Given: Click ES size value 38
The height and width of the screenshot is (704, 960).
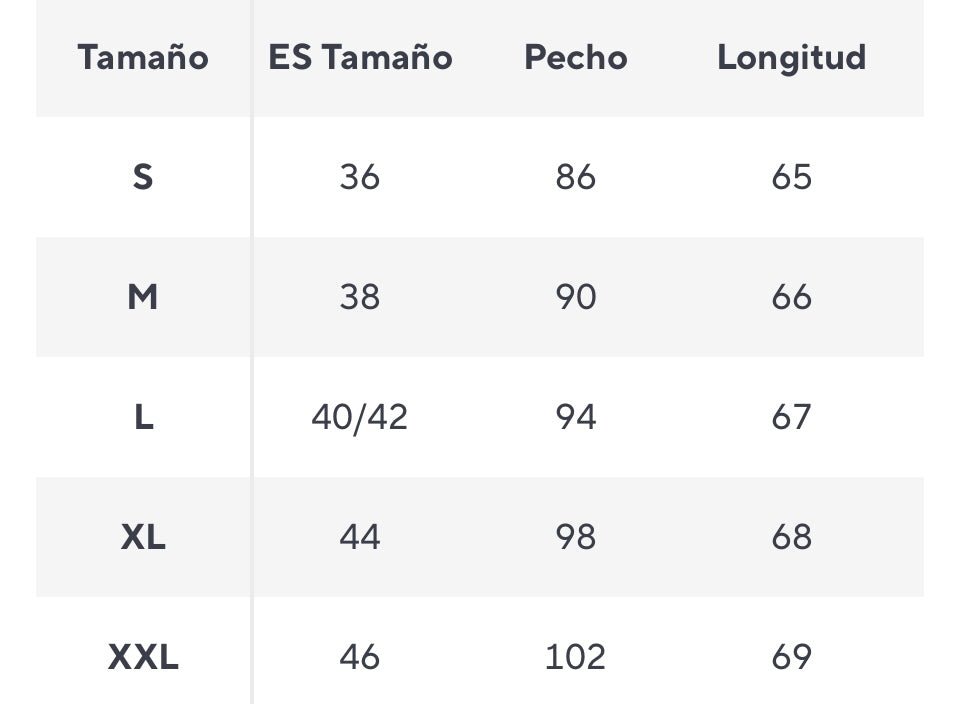Looking at the screenshot, I should click(360, 297).
